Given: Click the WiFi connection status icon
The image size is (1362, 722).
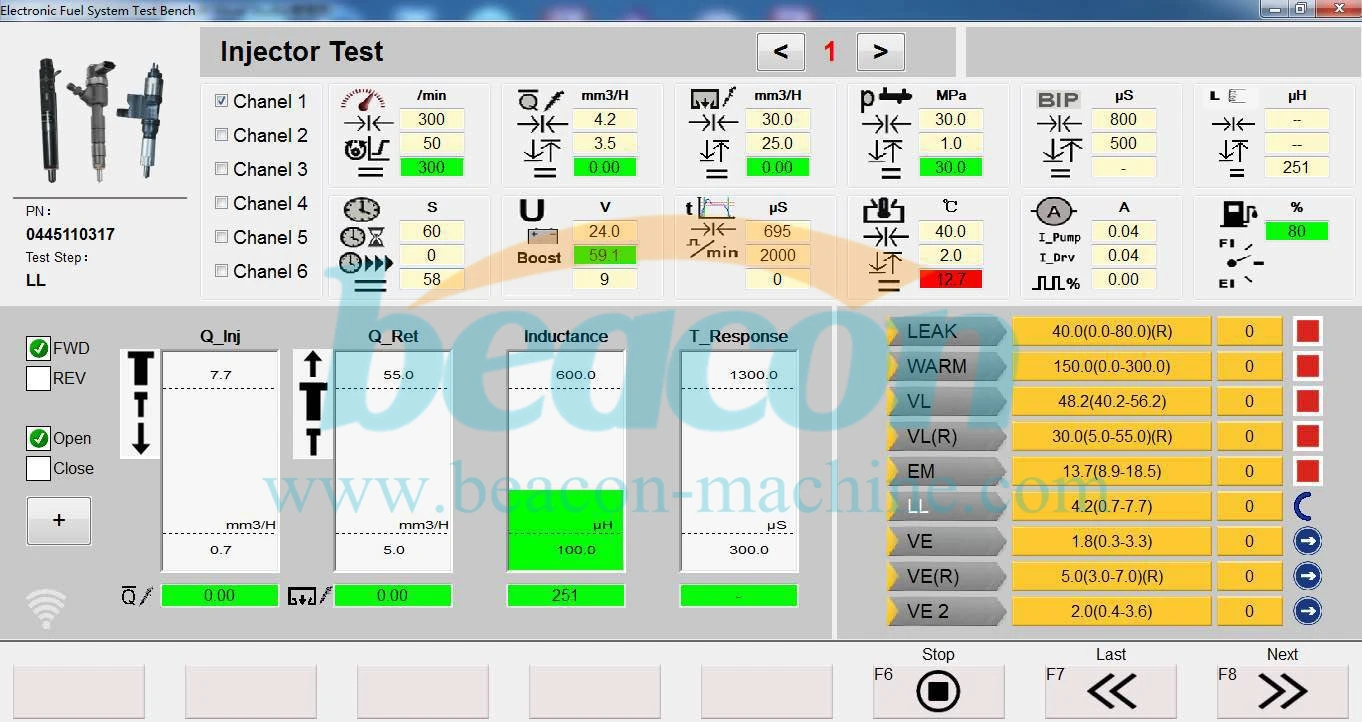Looking at the screenshot, I should [x=46, y=607].
